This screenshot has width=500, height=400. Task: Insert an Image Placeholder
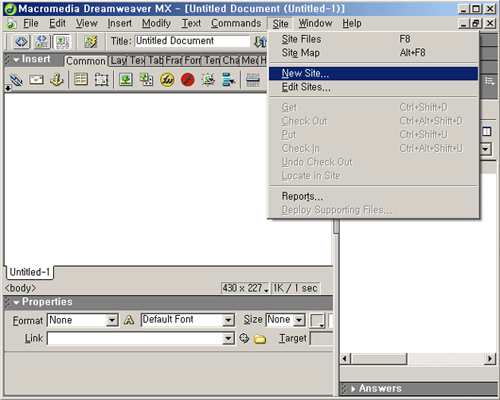pos(146,80)
